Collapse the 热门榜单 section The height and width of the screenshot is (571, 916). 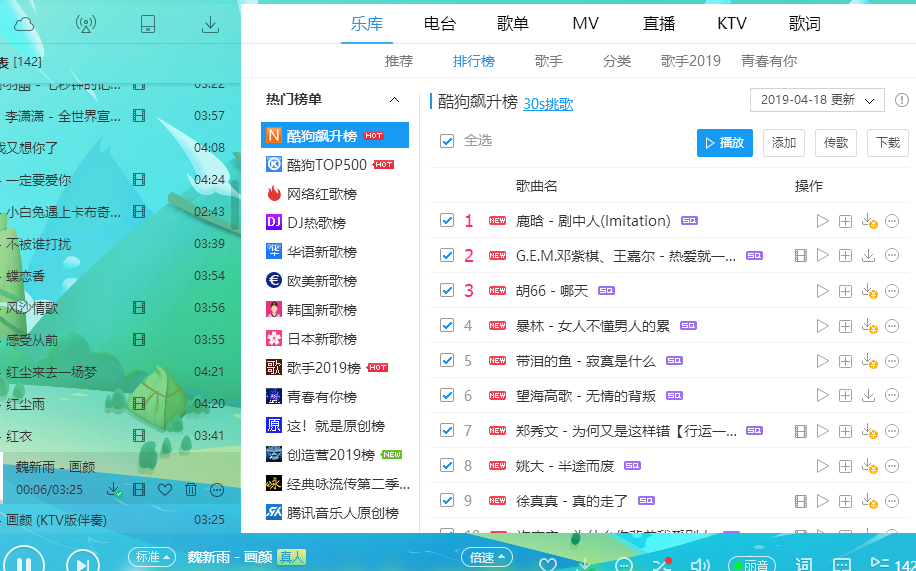pyautogui.click(x=395, y=100)
